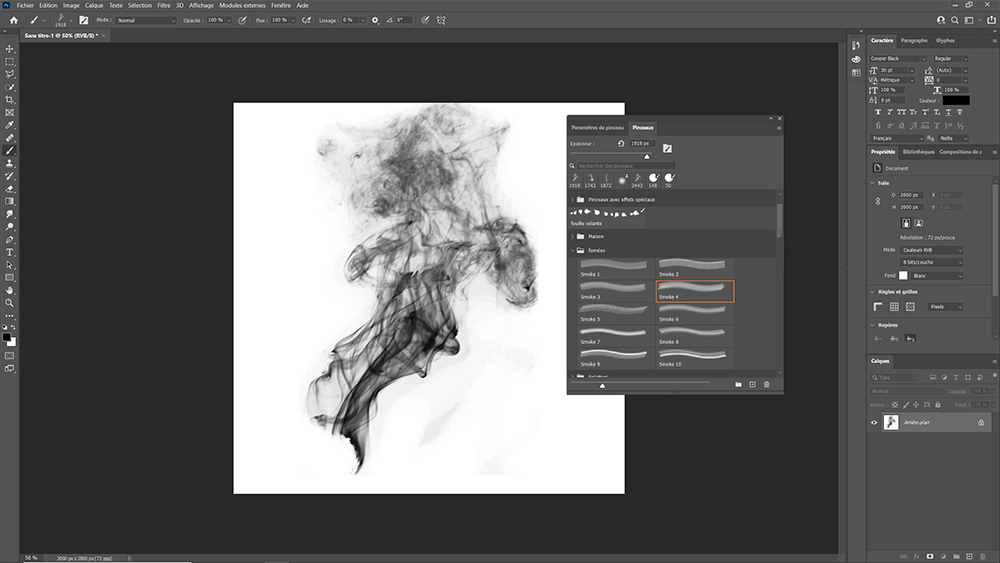Open the Blanc background dropdown
1000x563 pixels.
[937, 275]
